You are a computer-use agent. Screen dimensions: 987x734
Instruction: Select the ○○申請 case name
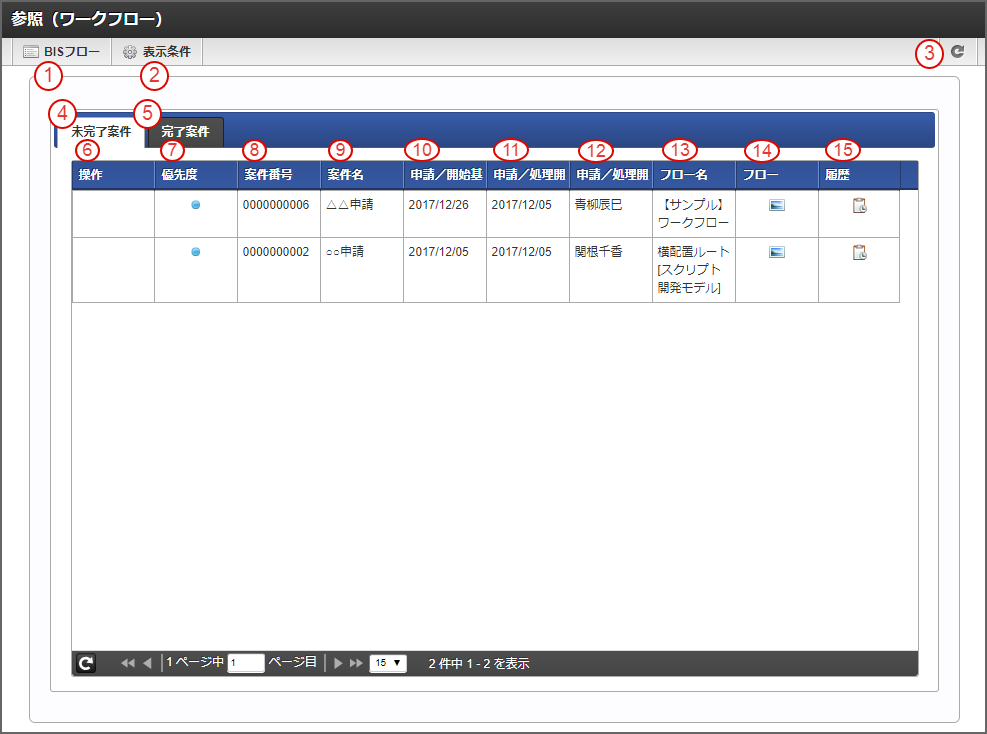tap(345, 252)
